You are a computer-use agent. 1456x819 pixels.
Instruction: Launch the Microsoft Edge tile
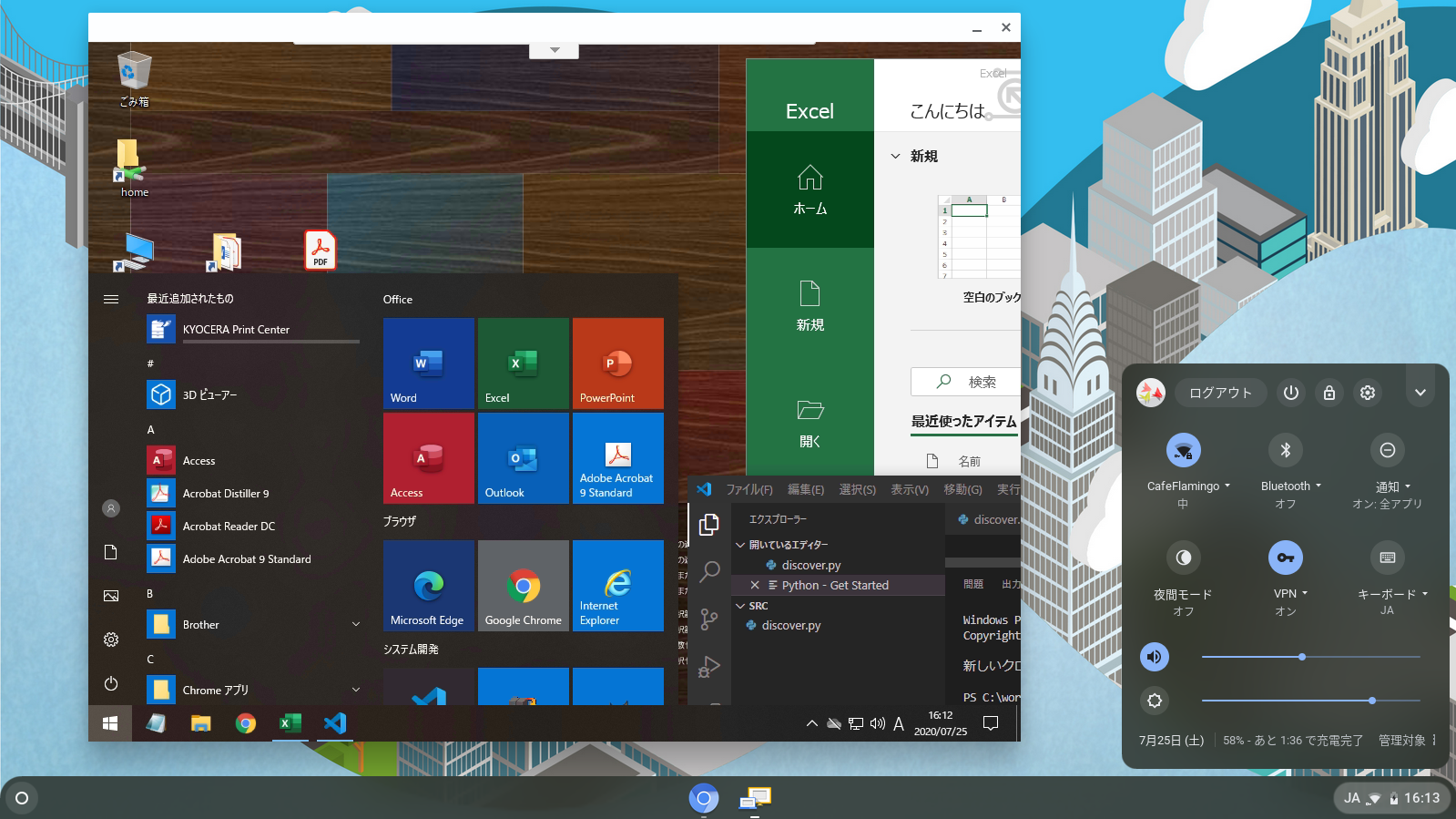tap(429, 585)
